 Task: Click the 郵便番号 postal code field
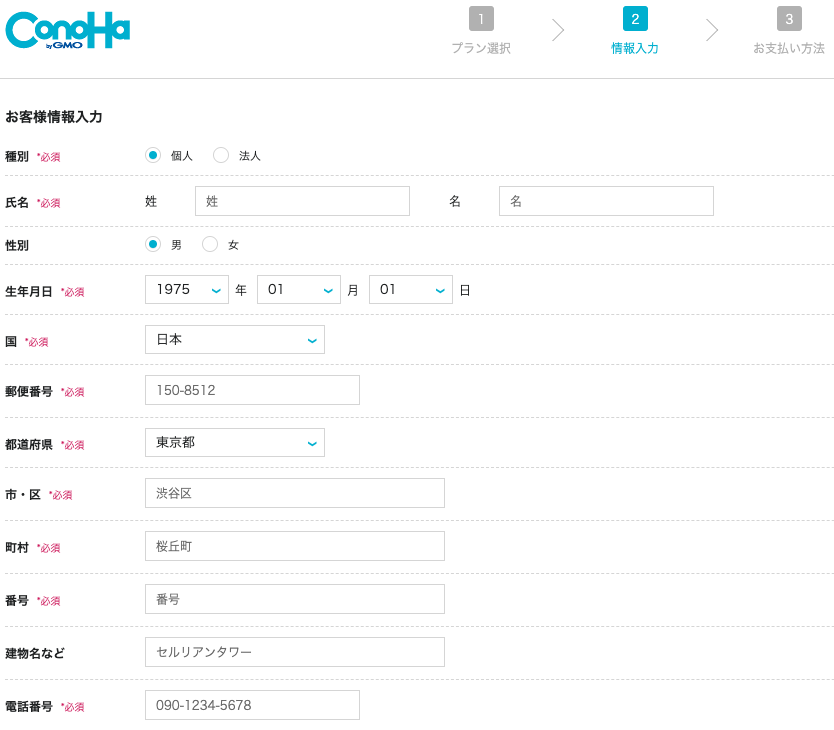click(252, 390)
